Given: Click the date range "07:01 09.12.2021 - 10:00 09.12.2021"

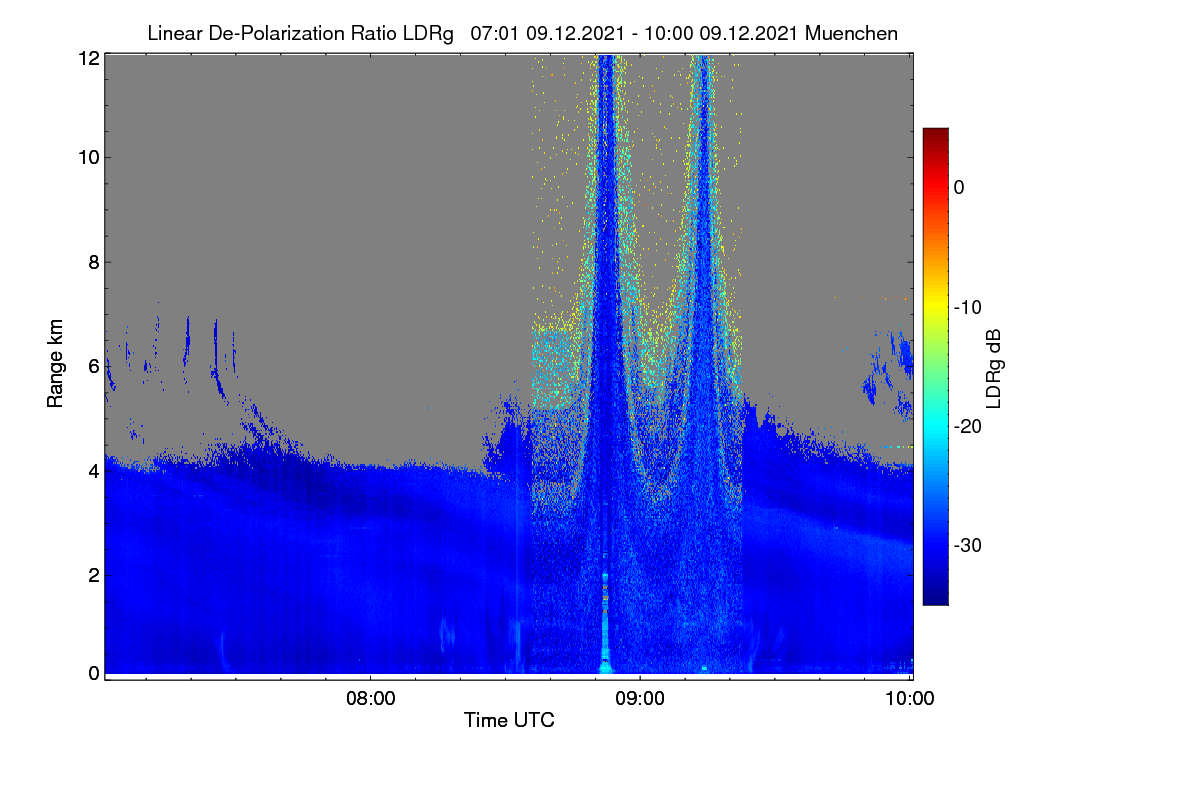Looking at the screenshot, I should pyautogui.click(x=633, y=34).
